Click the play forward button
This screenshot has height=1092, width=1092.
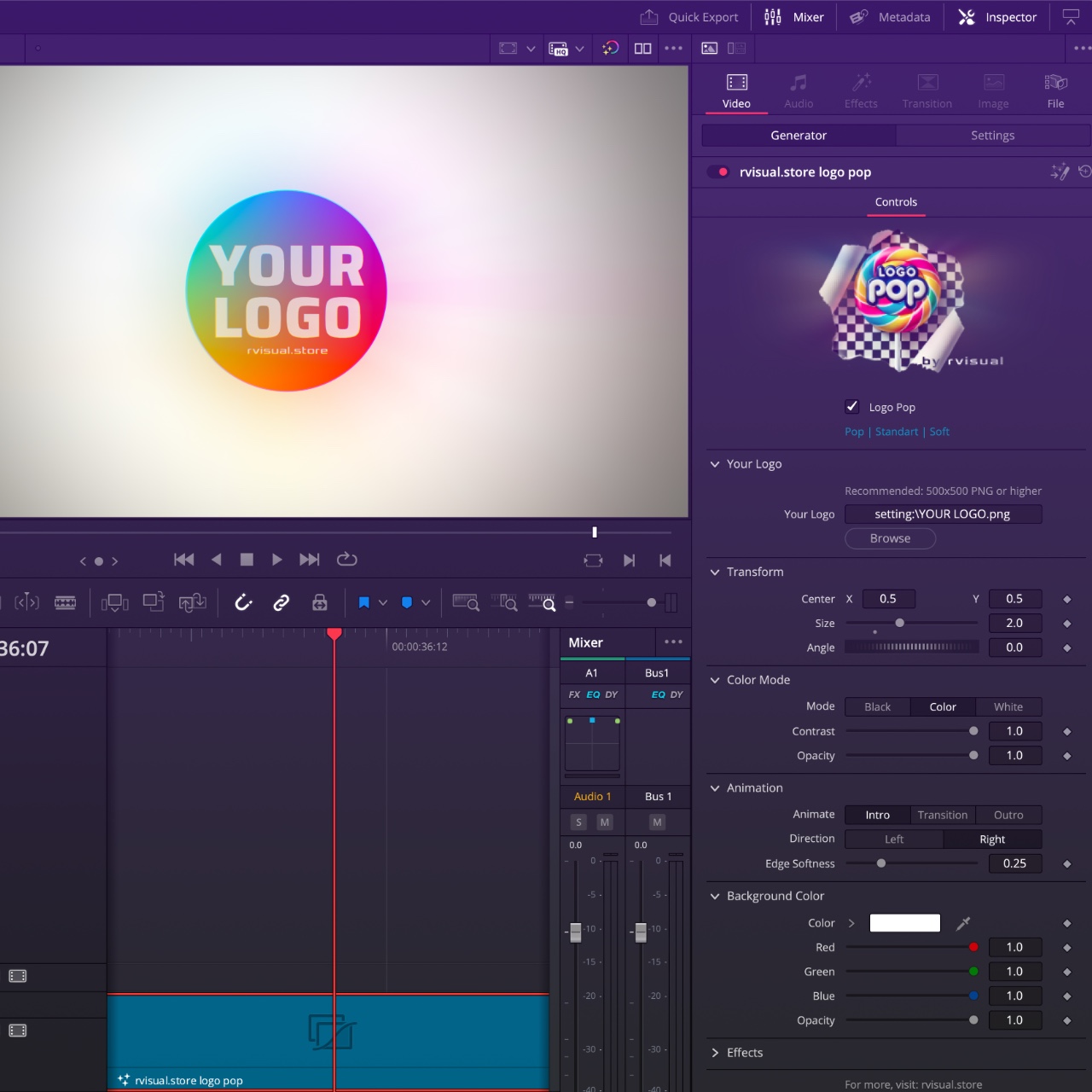pyautogui.click(x=276, y=560)
